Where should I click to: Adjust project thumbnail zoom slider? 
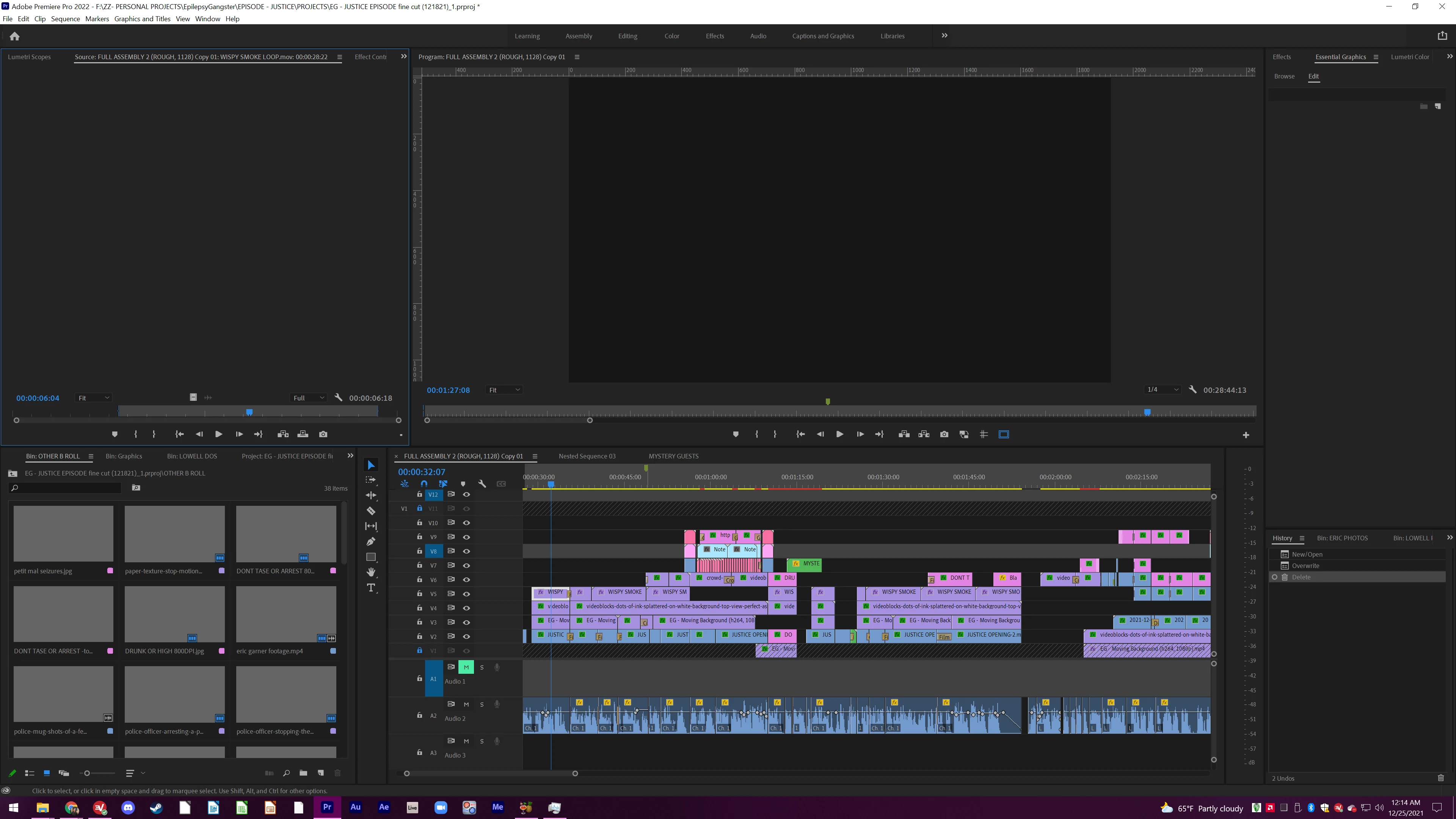(x=87, y=773)
